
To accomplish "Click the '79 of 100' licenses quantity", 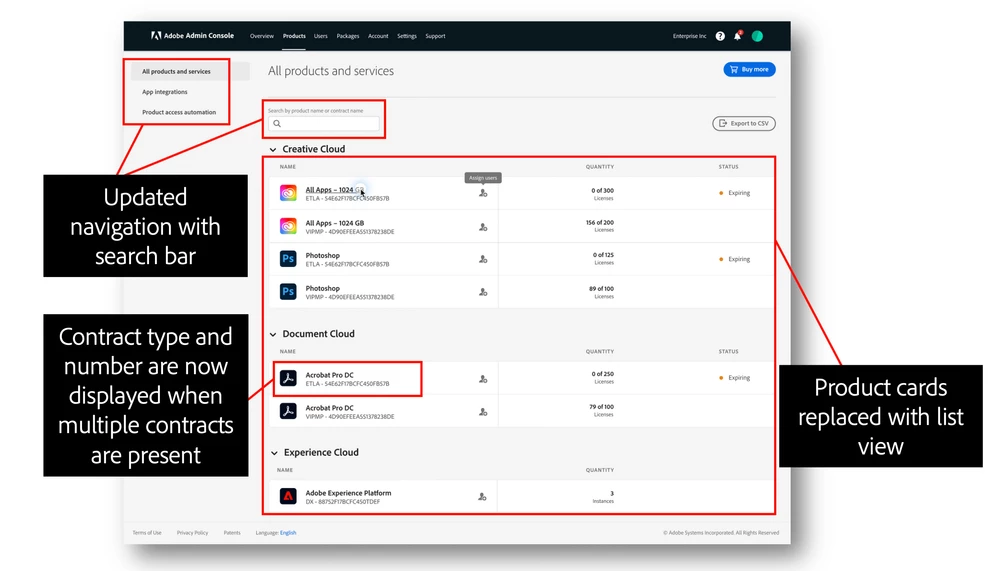I will click(601, 407).
